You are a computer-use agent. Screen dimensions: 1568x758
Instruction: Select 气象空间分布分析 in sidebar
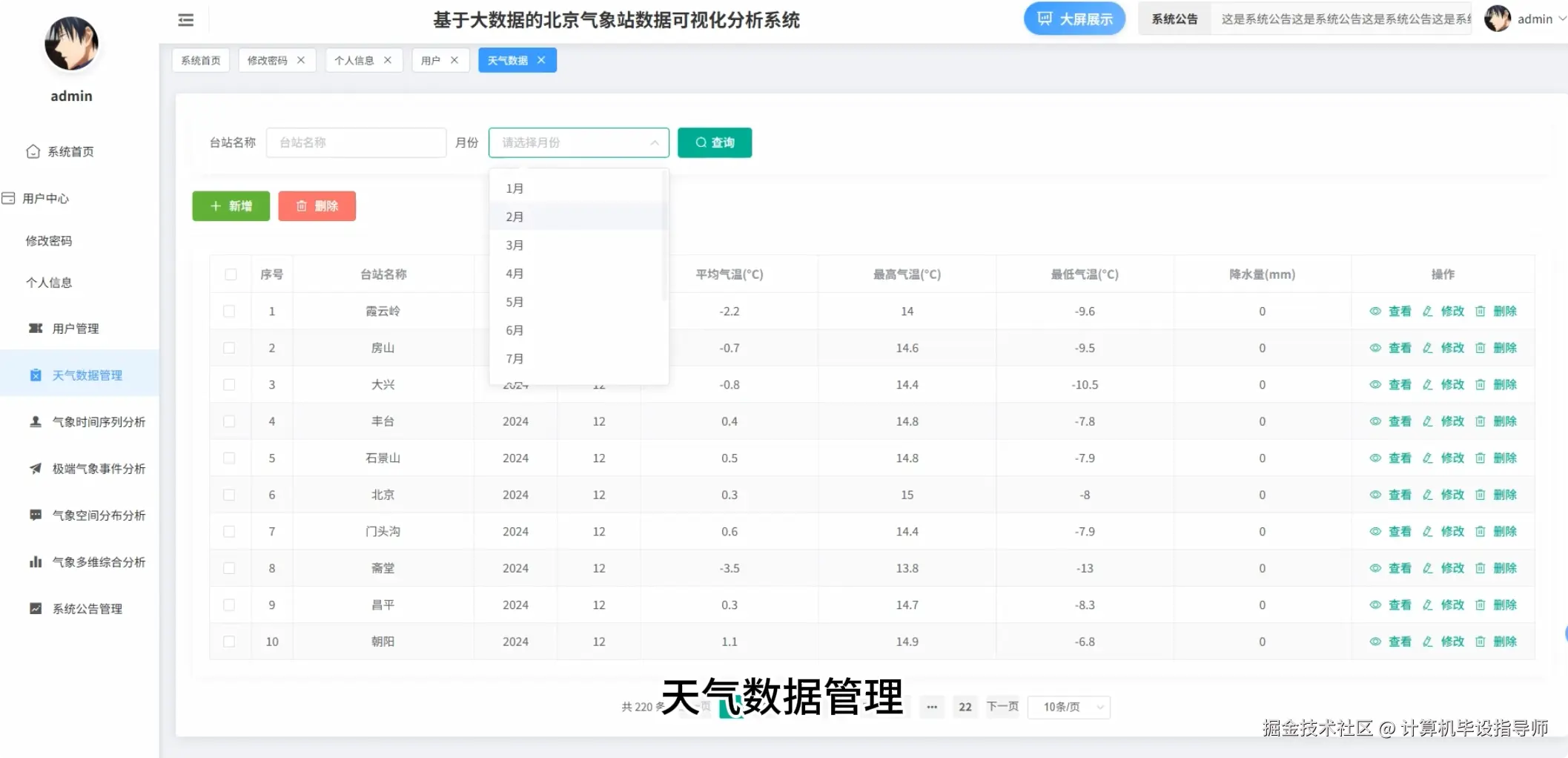point(94,515)
